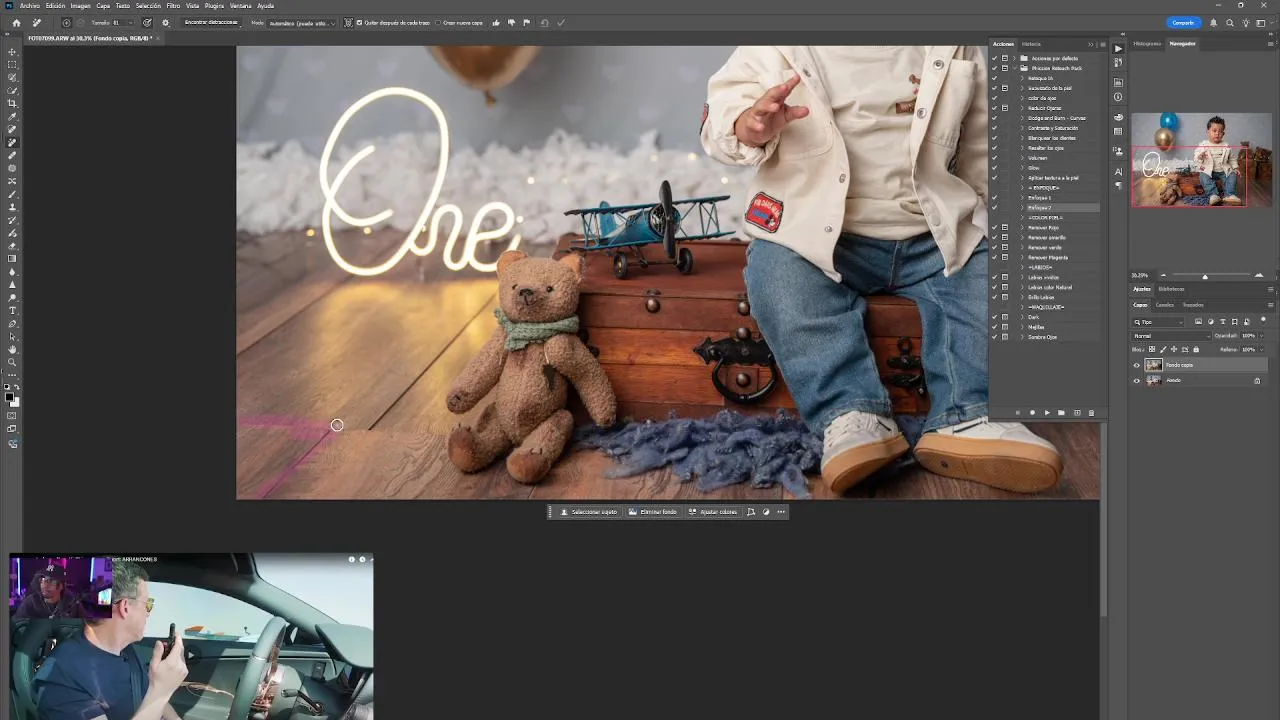Click the confirm checkmark in the options bar
Viewport: 1280px width, 720px height.
(561, 22)
